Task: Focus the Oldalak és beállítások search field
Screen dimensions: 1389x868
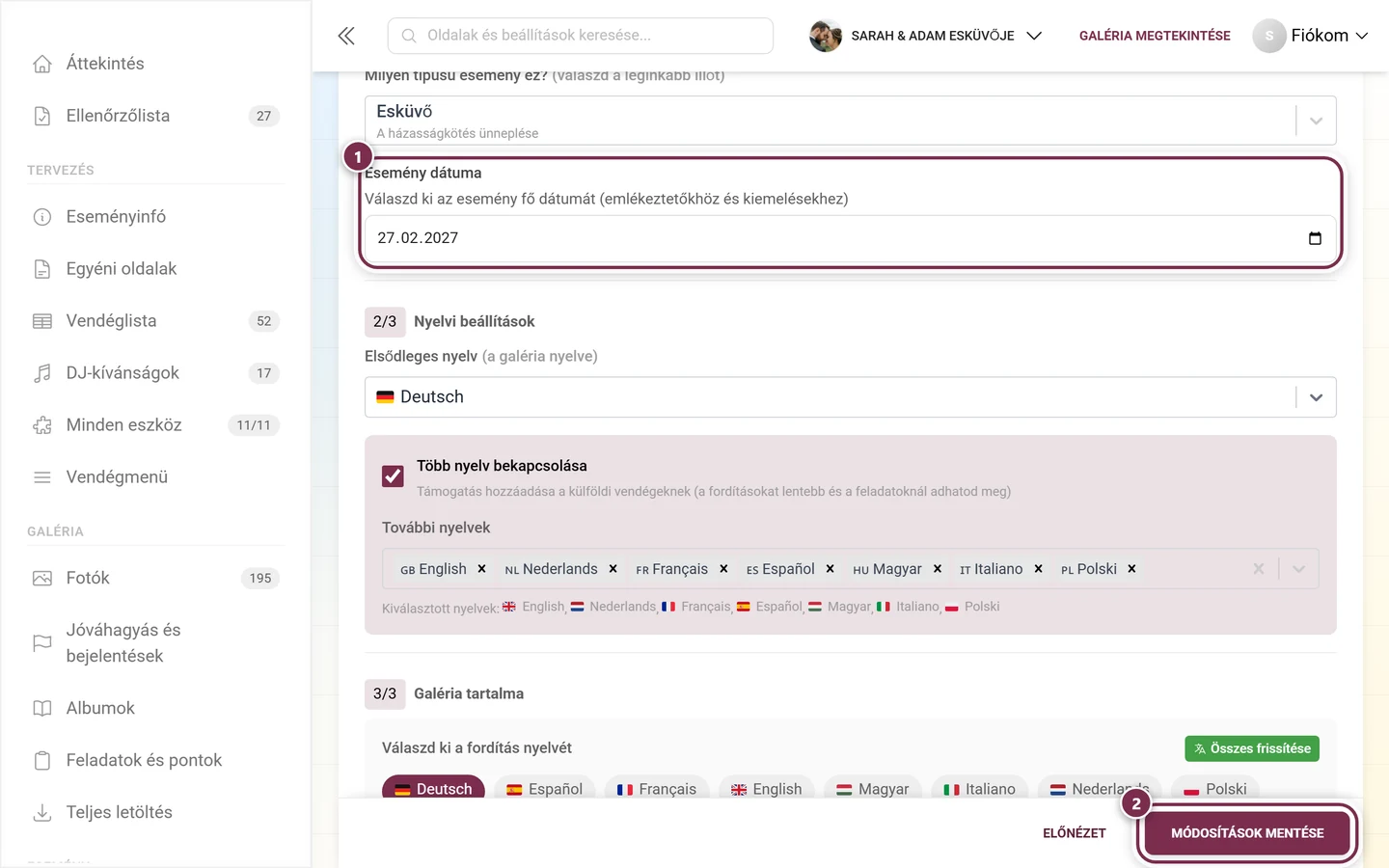Action: [x=580, y=36]
